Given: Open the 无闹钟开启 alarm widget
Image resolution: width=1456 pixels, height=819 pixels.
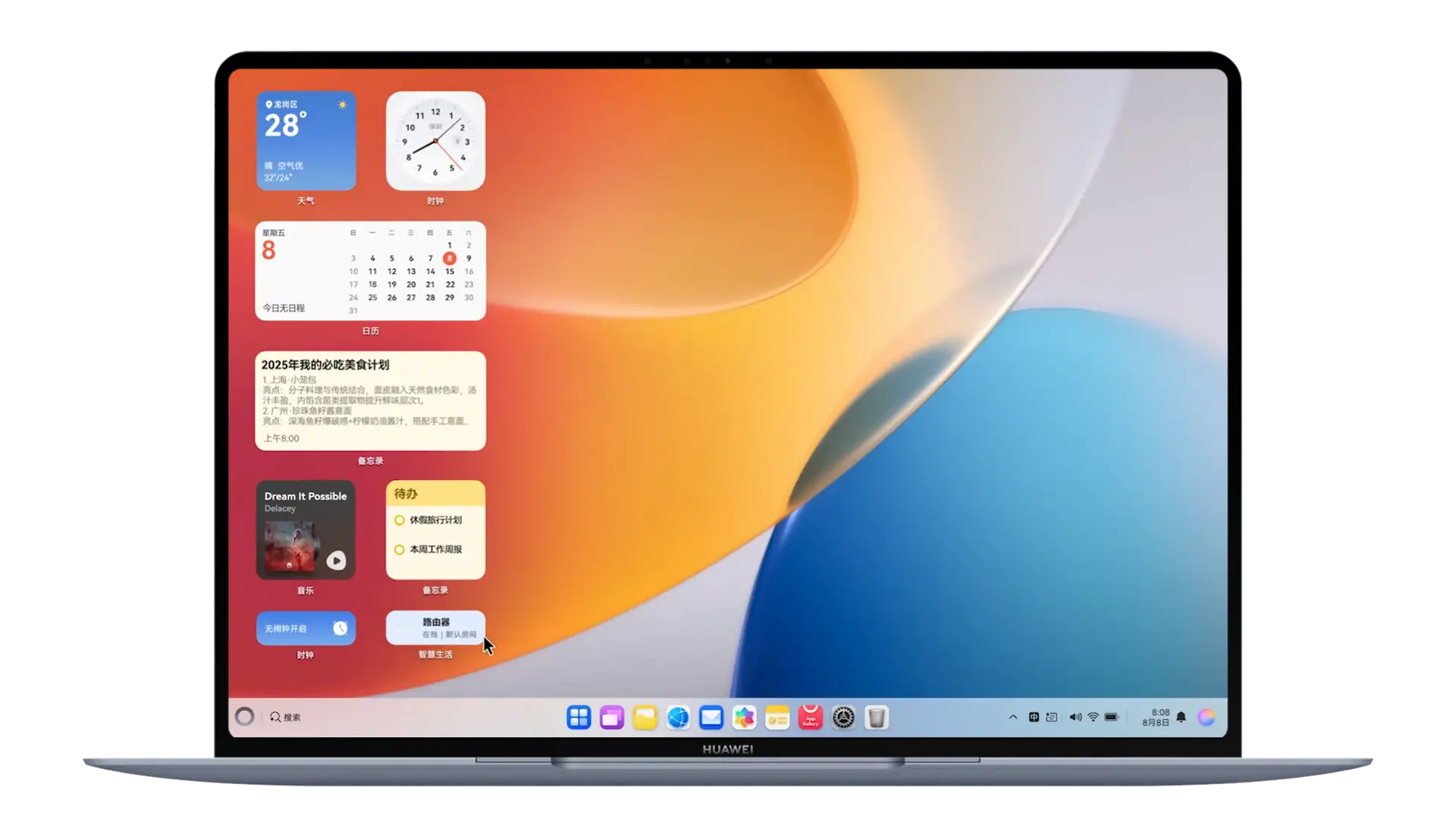Looking at the screenshot, I should click(x=306, y=629).
